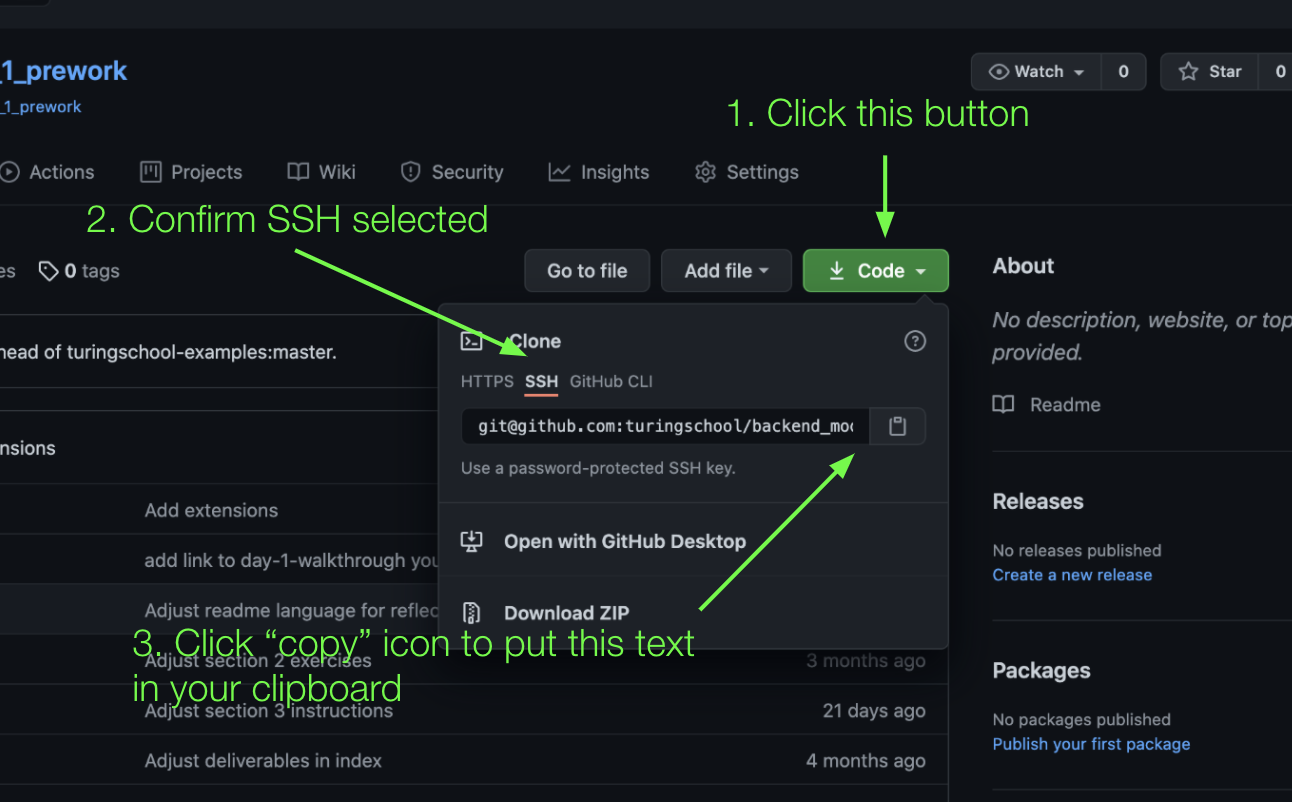Open the Readme link in About
This screenshot has height=802, width=1292.
[x=1065, y=404]
